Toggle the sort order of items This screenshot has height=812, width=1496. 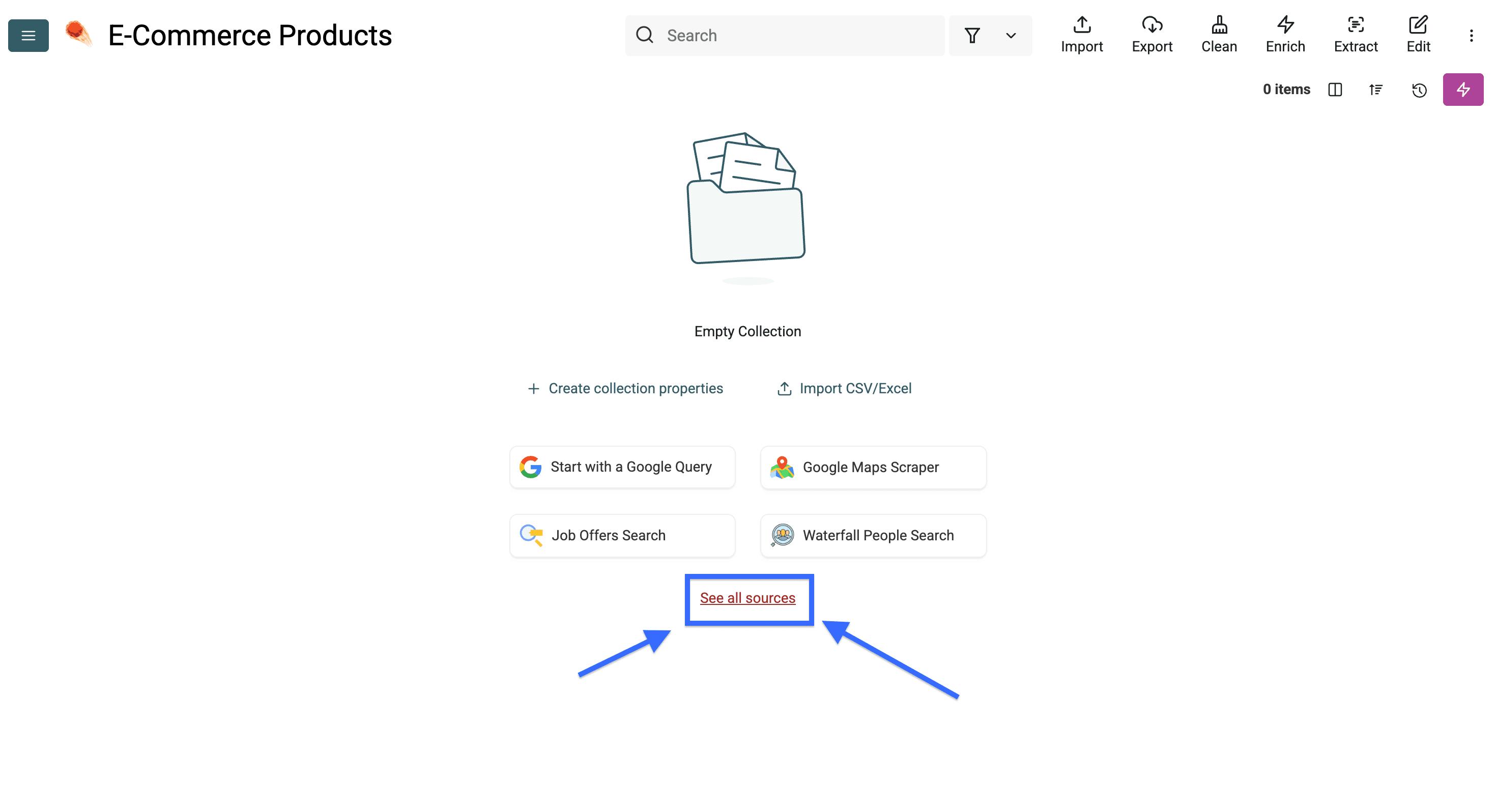tap(1376, 90)
